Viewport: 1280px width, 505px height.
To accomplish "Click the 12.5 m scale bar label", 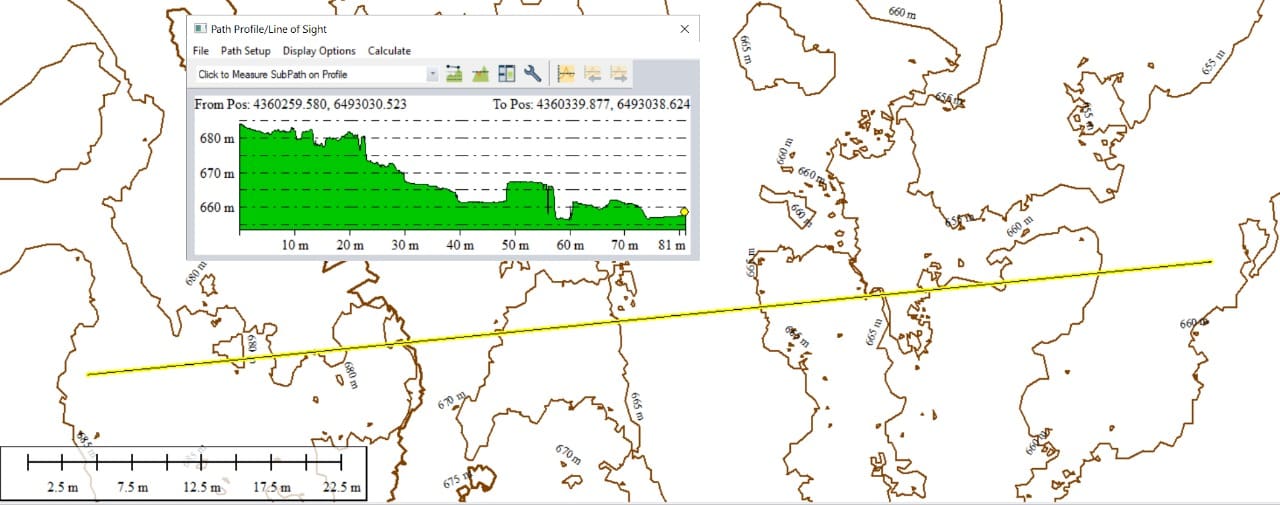I will [x=201, y=487].
